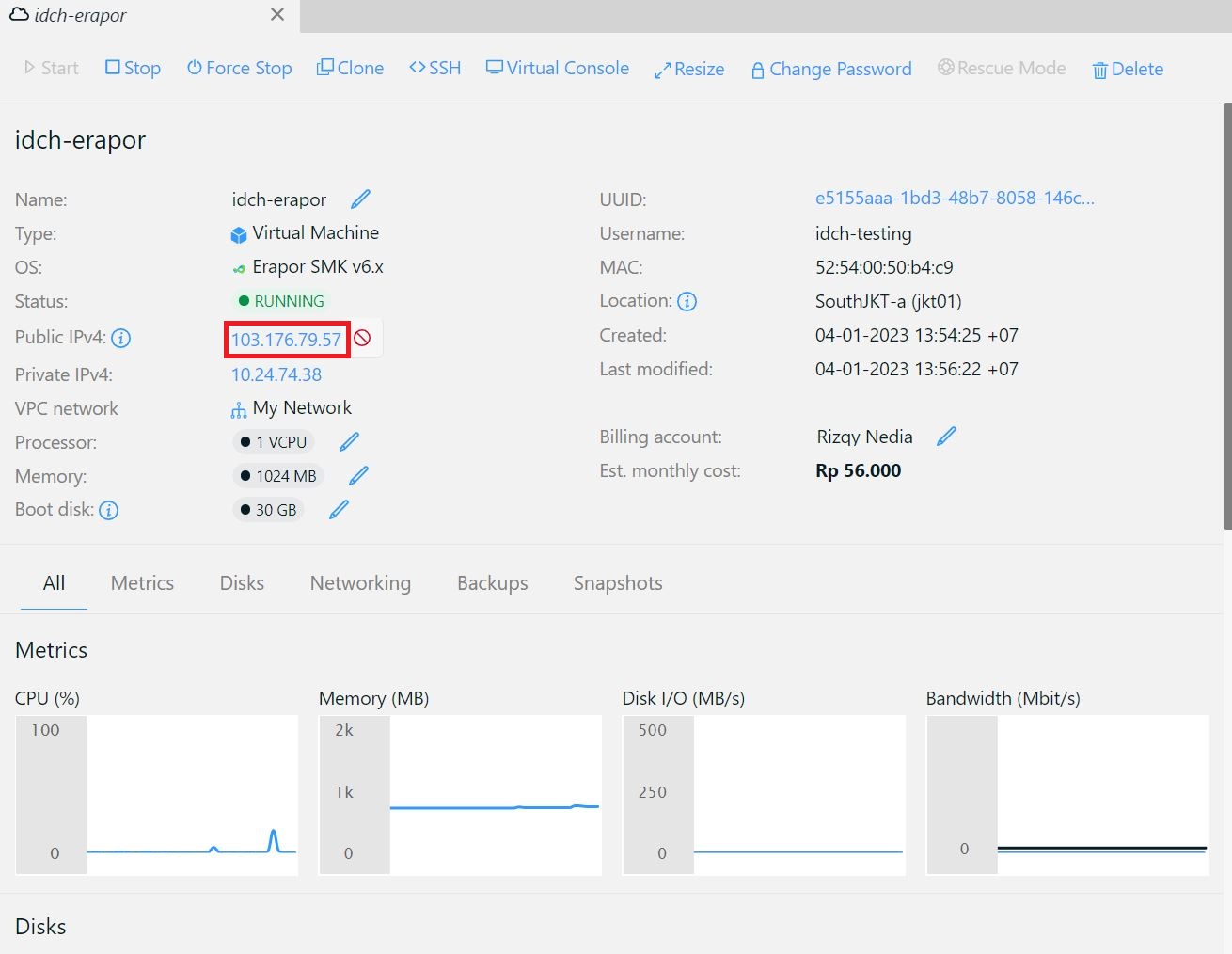Image resolution: width=1232 pixels, height=954 pixels.
Task: Click the public IP address 103.176.79.57
Action: [286, 340]
